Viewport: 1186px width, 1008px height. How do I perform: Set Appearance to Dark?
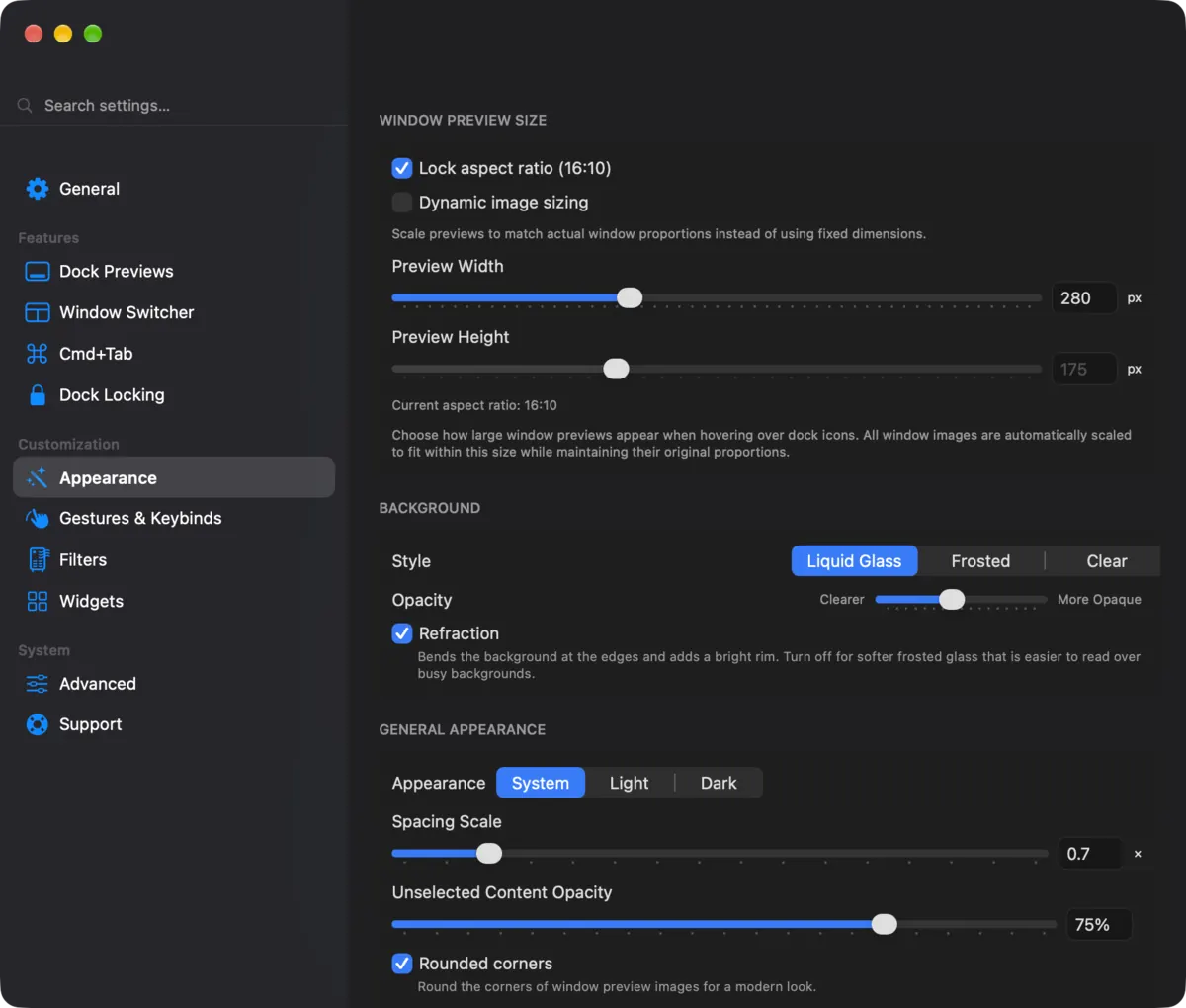(719, 783)
